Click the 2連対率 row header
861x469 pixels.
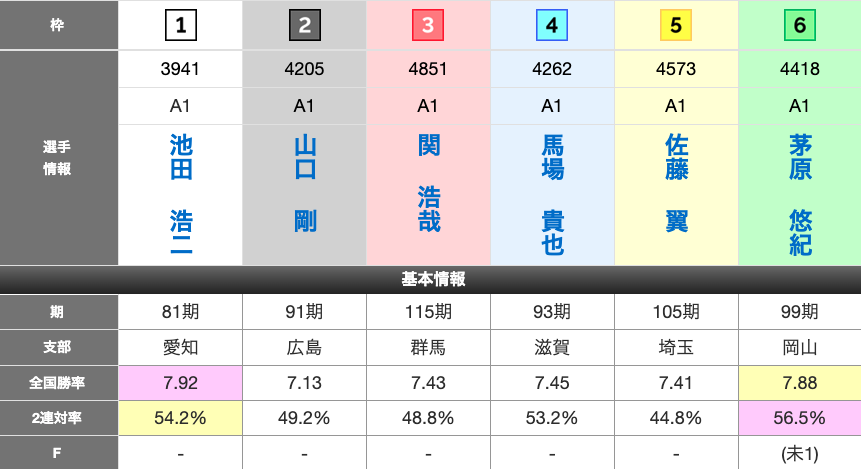tap(59, 418)
